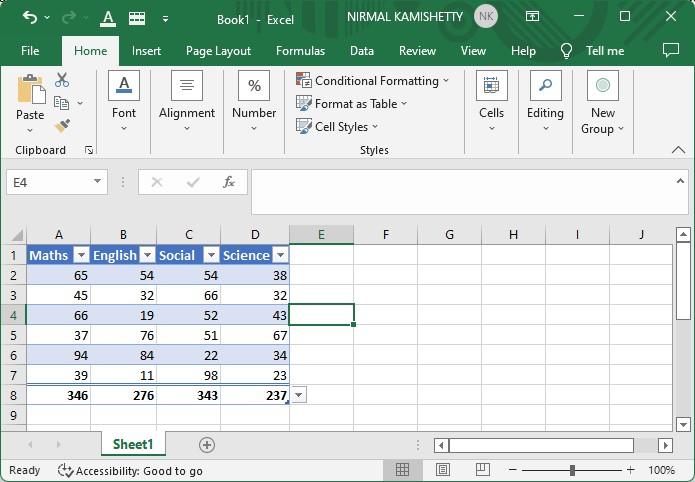The height and width of the screenshot is (482, 695).
Task: Open the Maths column filter dropdown
Action: pos(81,255)
